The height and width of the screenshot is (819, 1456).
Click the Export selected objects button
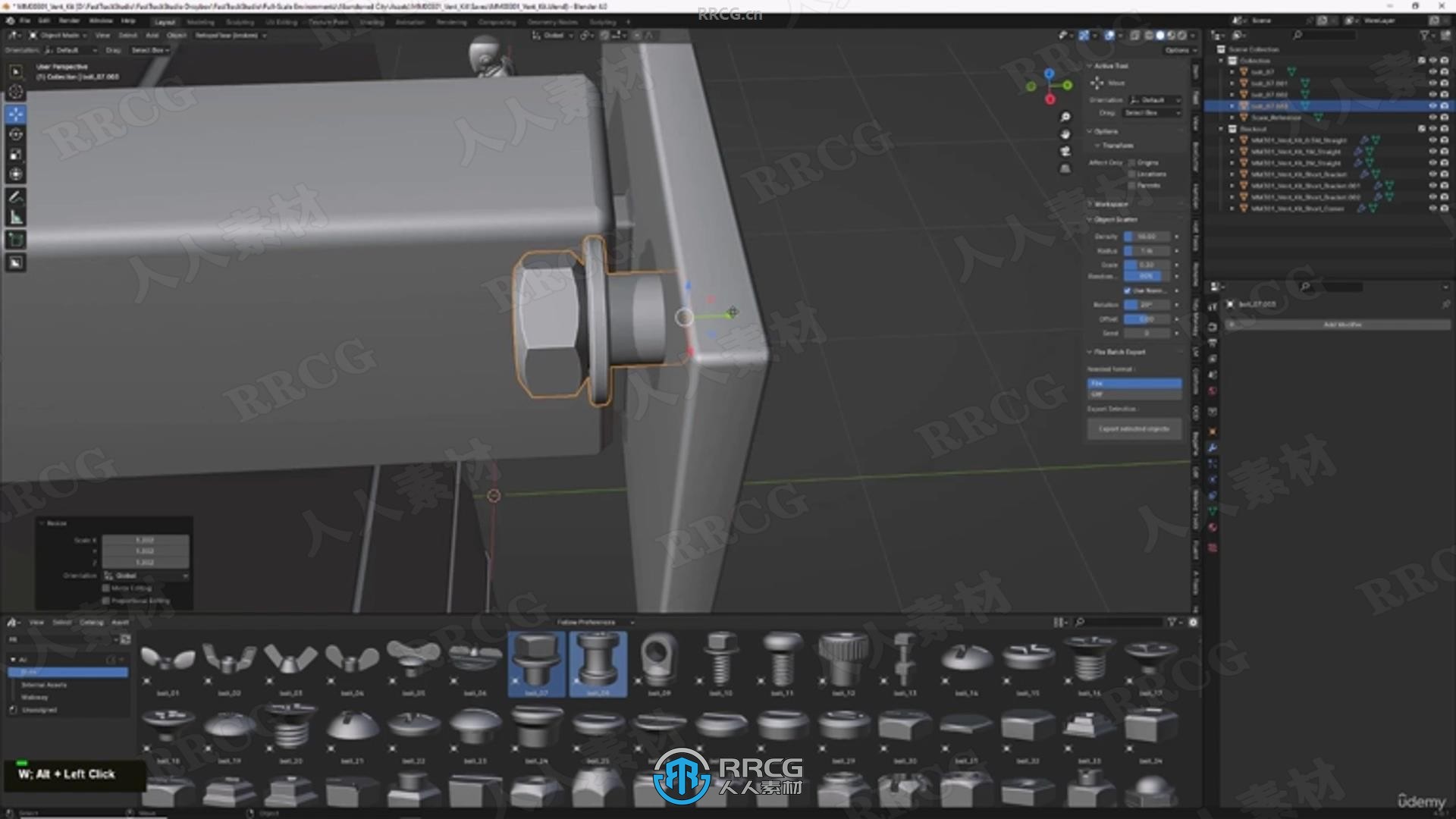tap(1134, 428)
